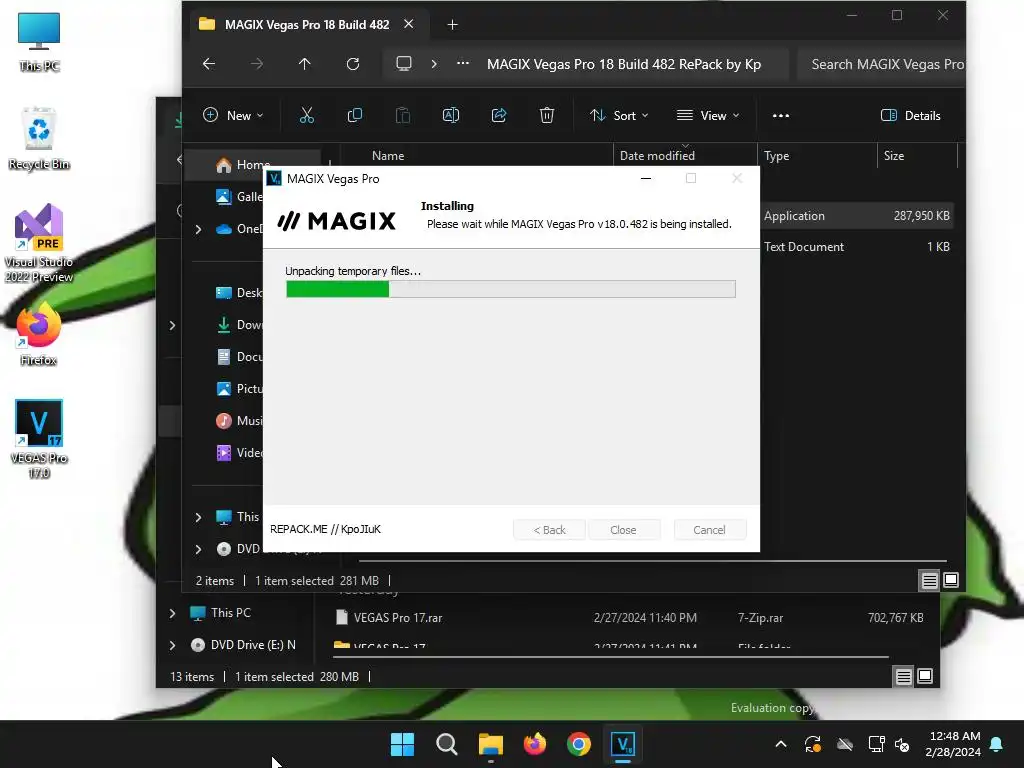Switch back Explorer window to details view
Screen dimensions: 1024x768
coord(903,677)
